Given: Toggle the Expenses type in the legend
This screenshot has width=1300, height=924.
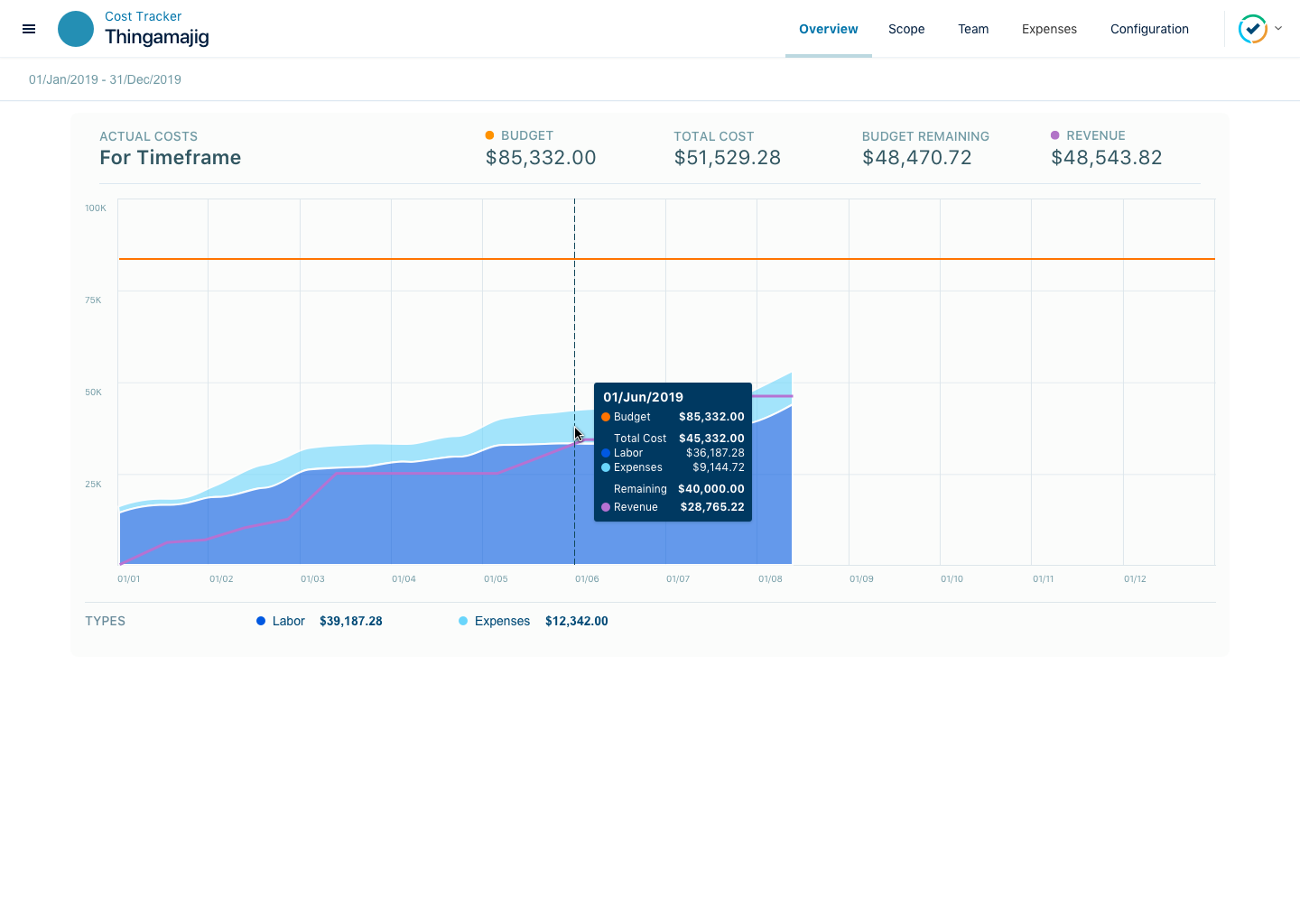Looking at the screenshot, I should 502,621.
